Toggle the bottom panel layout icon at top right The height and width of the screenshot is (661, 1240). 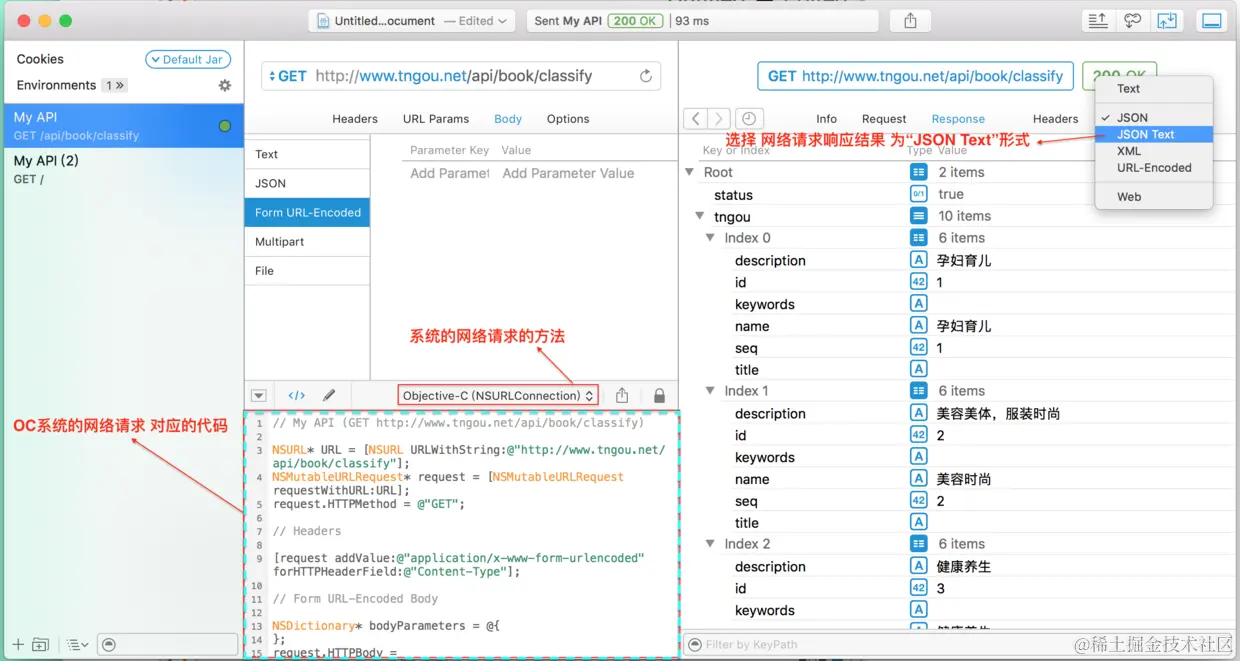pos(1211,20)
